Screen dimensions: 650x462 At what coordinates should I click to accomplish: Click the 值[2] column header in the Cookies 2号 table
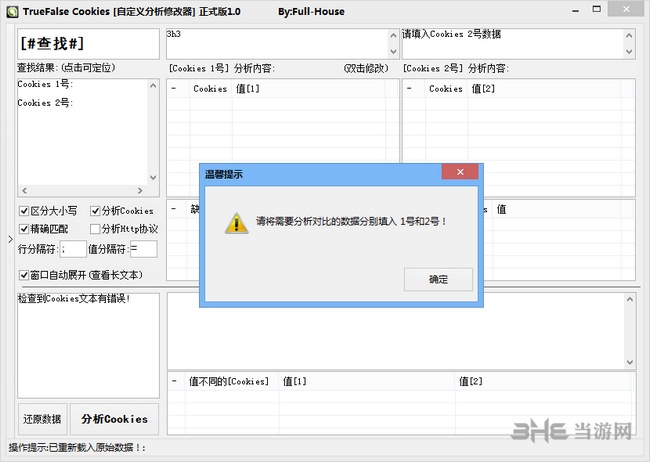point(544,89)
